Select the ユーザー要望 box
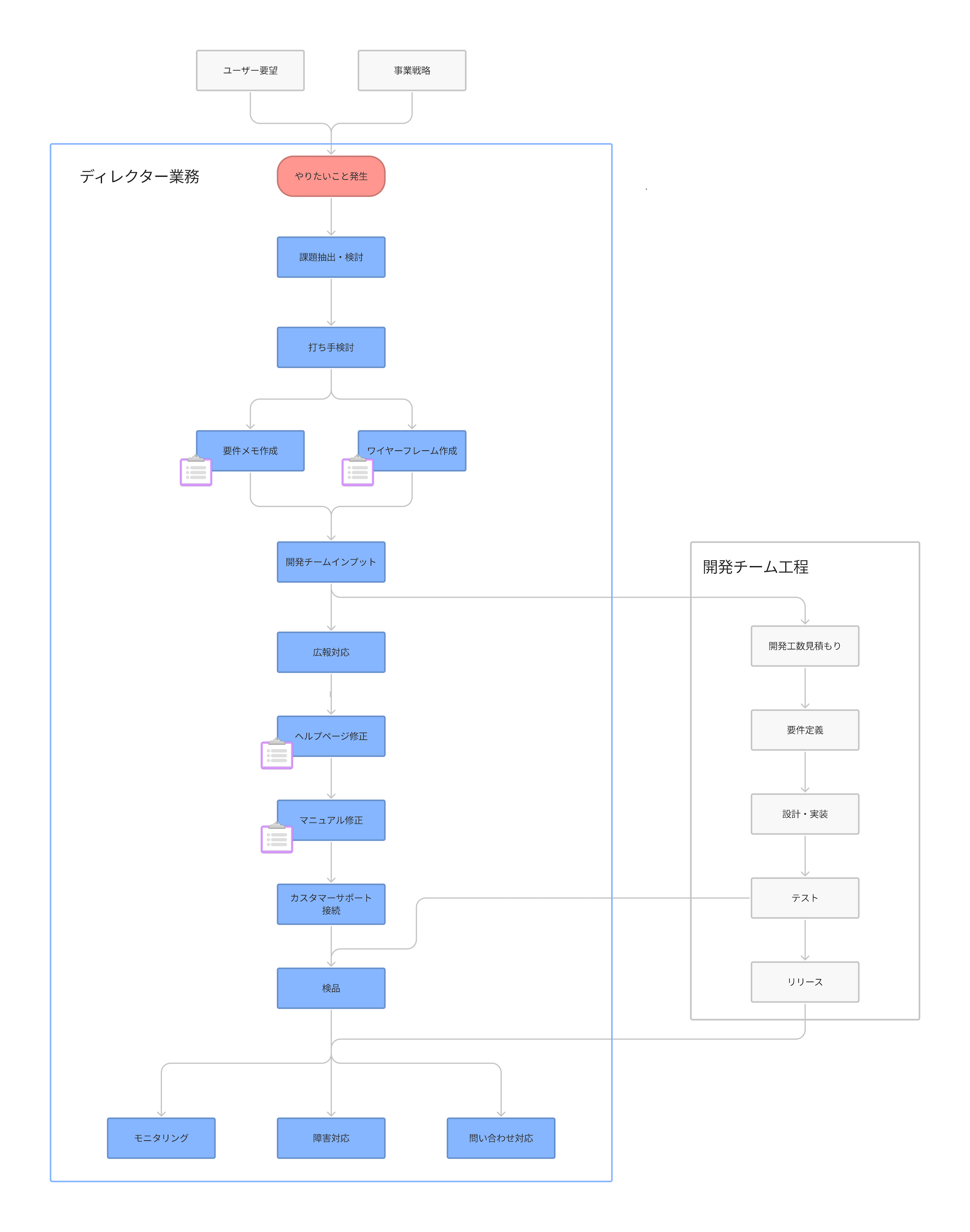 pos(250,70)
